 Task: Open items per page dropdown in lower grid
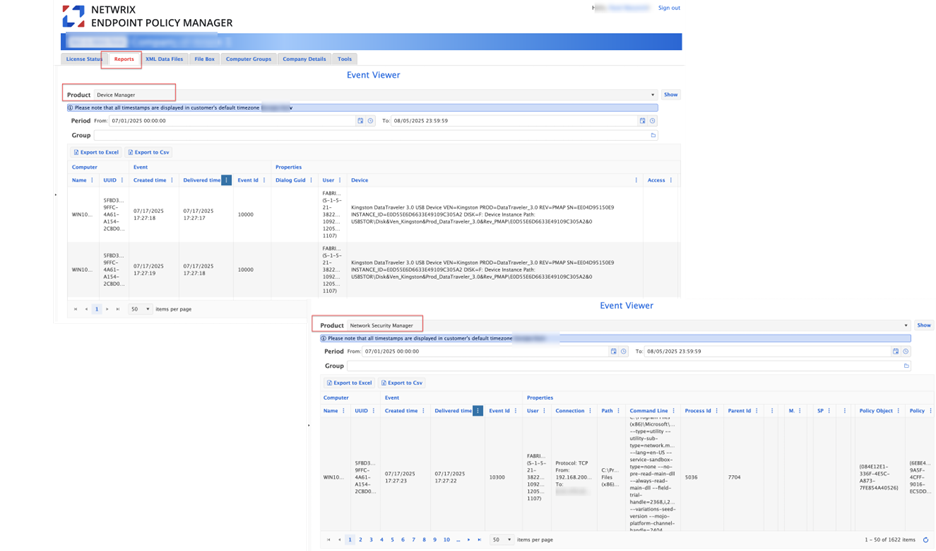tap(501, 540)
